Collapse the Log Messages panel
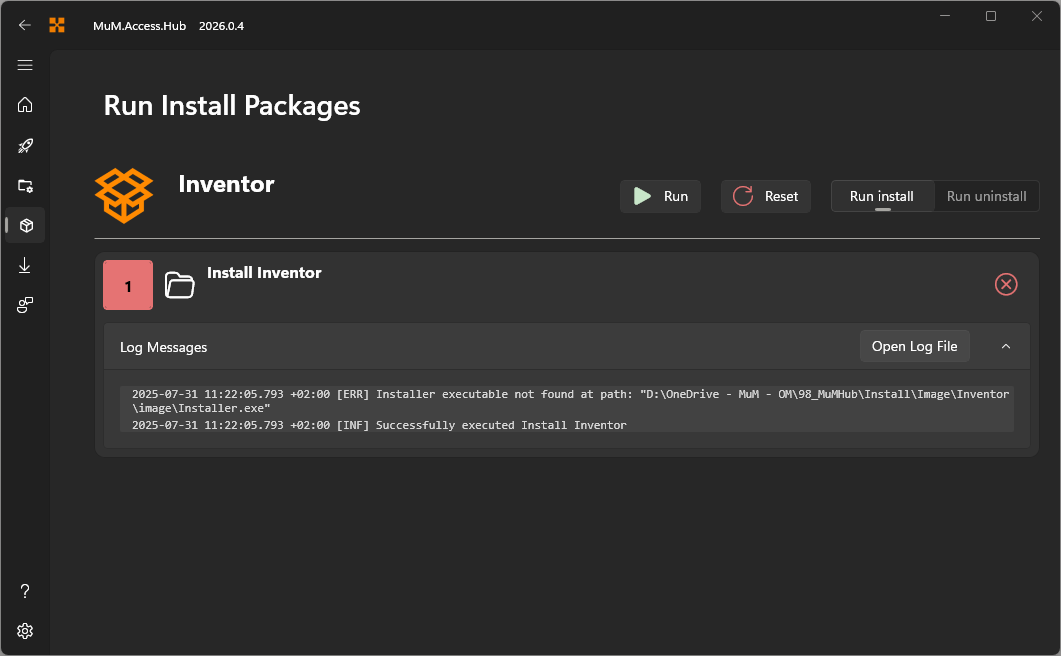Viewport: 1061px width, 656px height. point(1006,346)
